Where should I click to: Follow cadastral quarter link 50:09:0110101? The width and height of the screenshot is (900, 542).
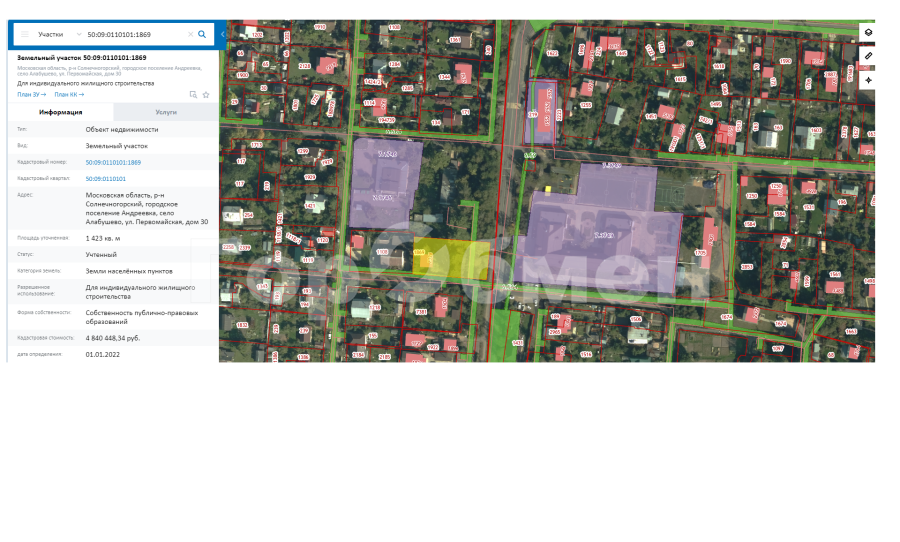coord(106,179)
